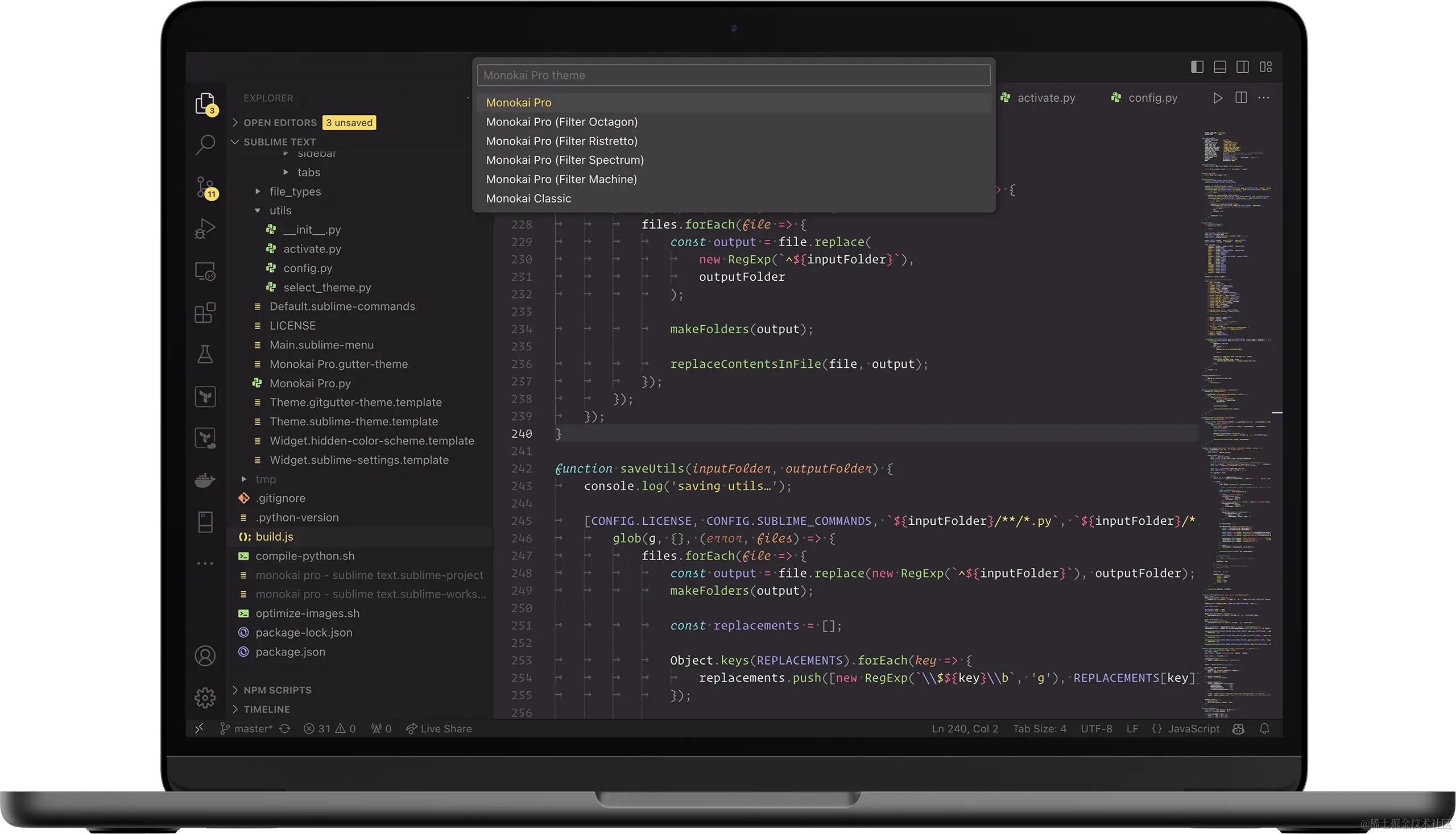Open the Testing flask icon
Image resolution: width=1456 pixels, height=834 pixels.
(205, 355)
